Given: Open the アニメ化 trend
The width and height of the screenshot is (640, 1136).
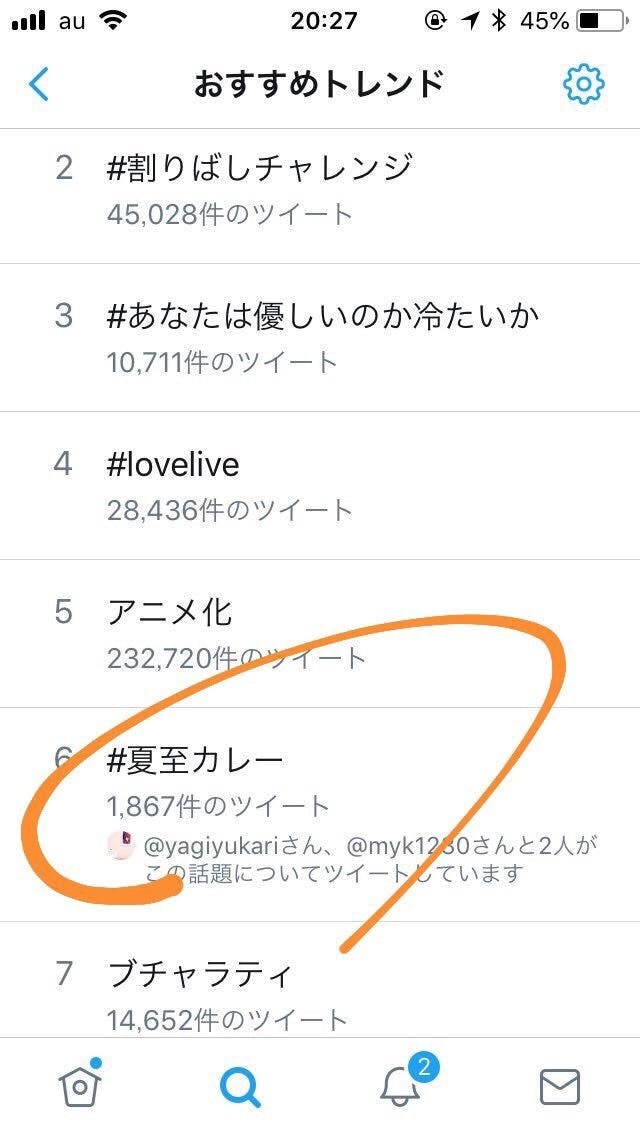Looking at the screenshot, I should coord(170,611).
